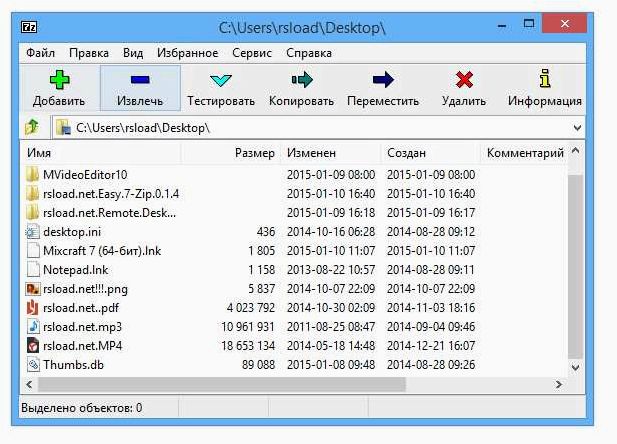The image size is (617, 444).
Task: Click the Выделено объектов: 0 status text
Action: pos(81,408)
